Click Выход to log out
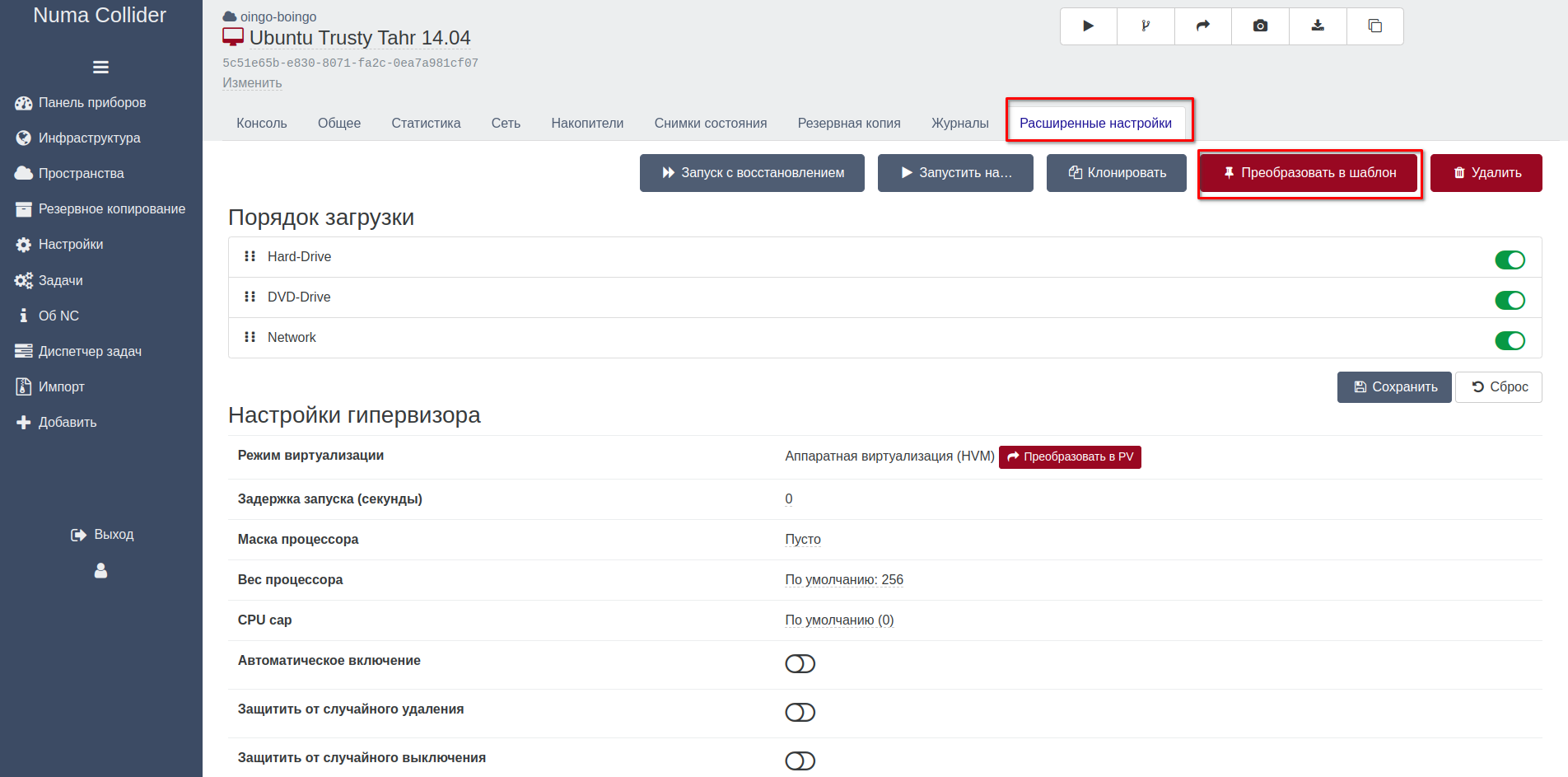The height and width of the screenshot is (777, 1568). click(x=102, y=535)
